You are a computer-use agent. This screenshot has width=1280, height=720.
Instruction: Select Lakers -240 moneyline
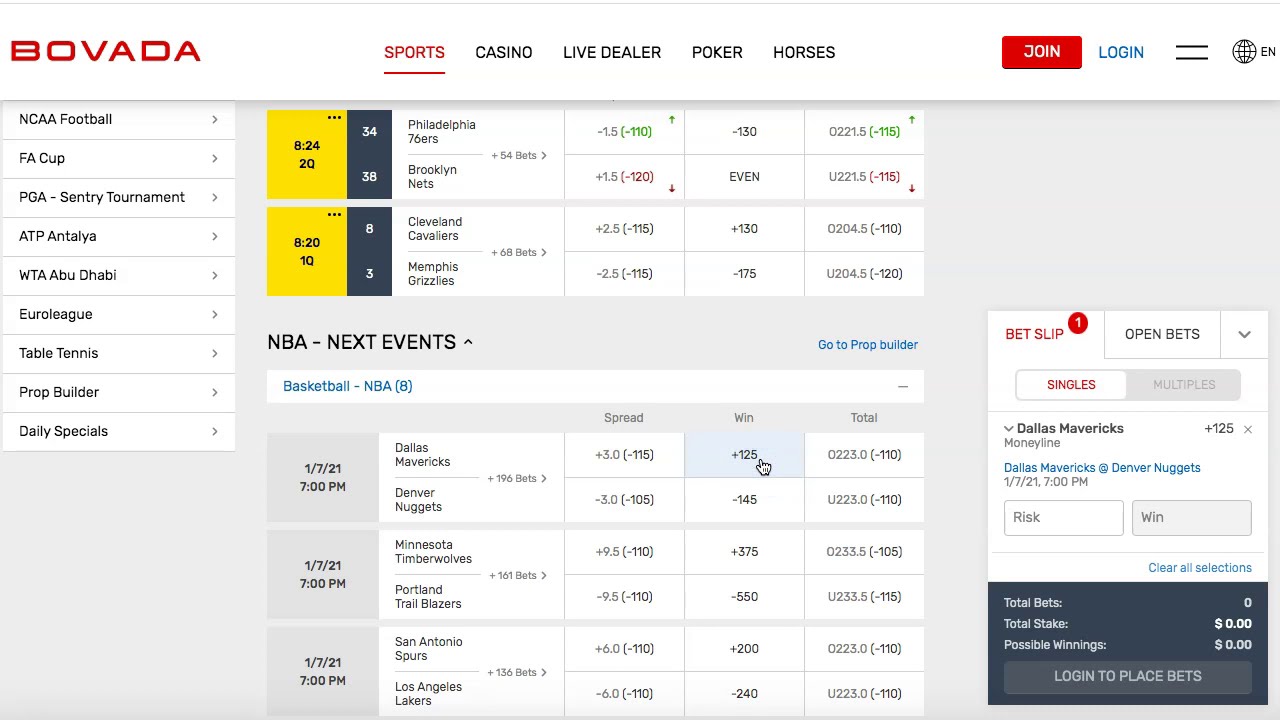click(x=744, y=694)
